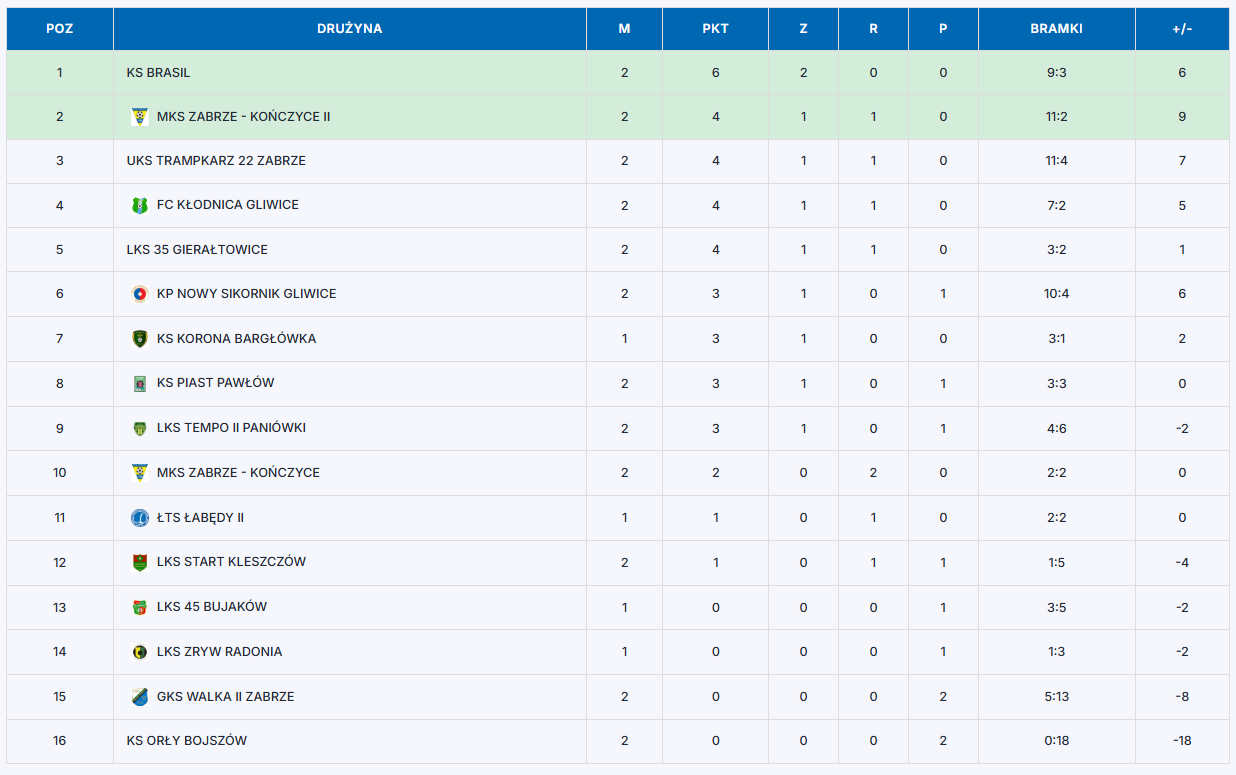
Task: Click the +/- column header
Action: (x=1182, y=29)
